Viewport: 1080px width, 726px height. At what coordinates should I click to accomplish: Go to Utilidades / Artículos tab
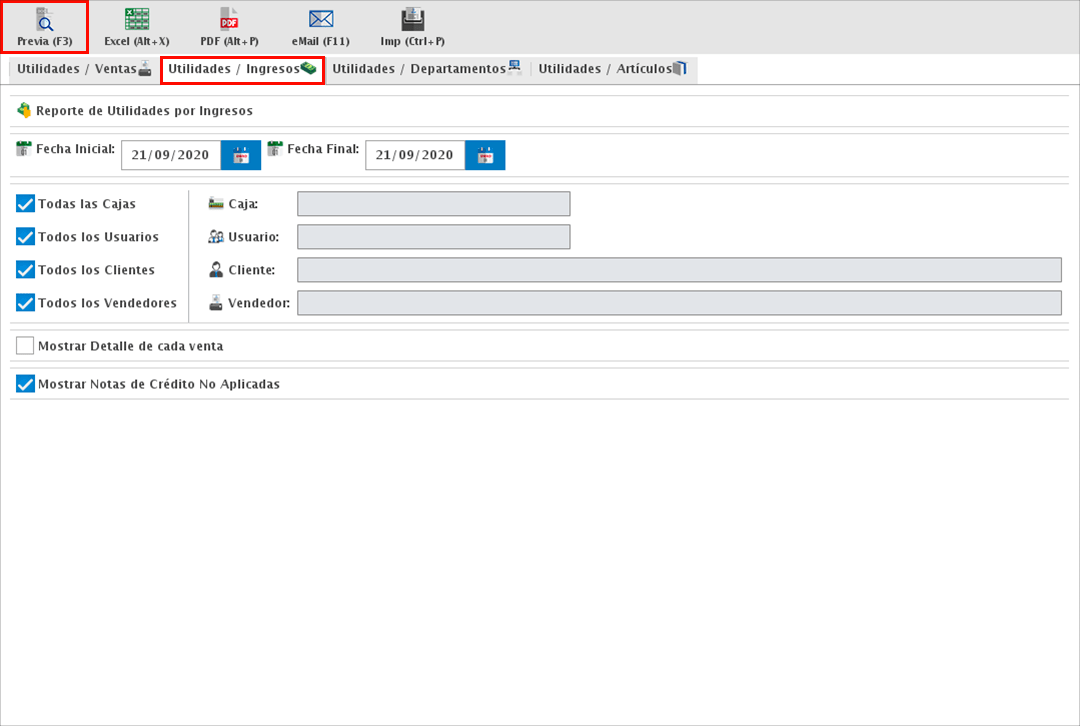point(612,69)
